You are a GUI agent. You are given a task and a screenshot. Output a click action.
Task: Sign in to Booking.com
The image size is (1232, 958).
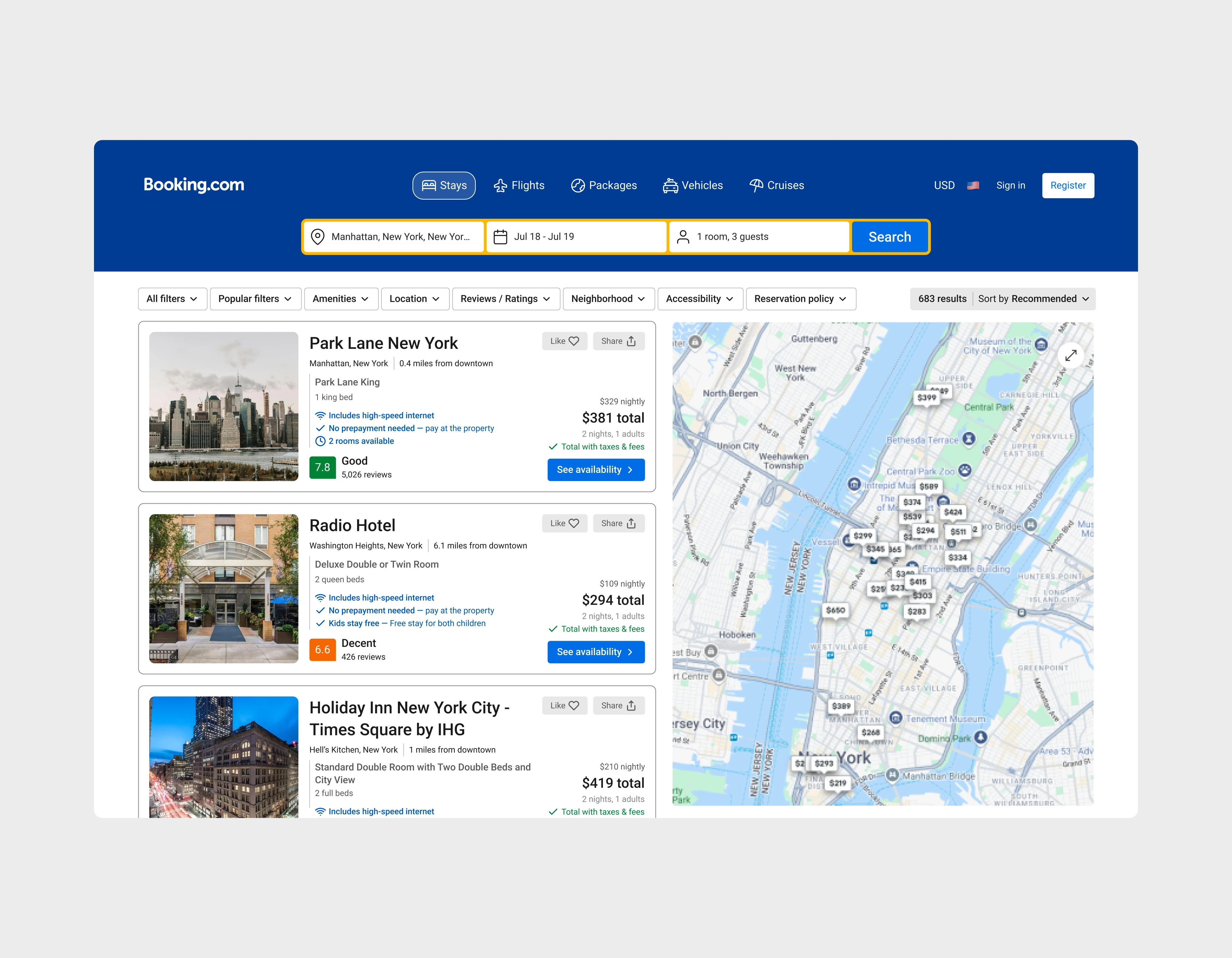[x=1010, y=185]
